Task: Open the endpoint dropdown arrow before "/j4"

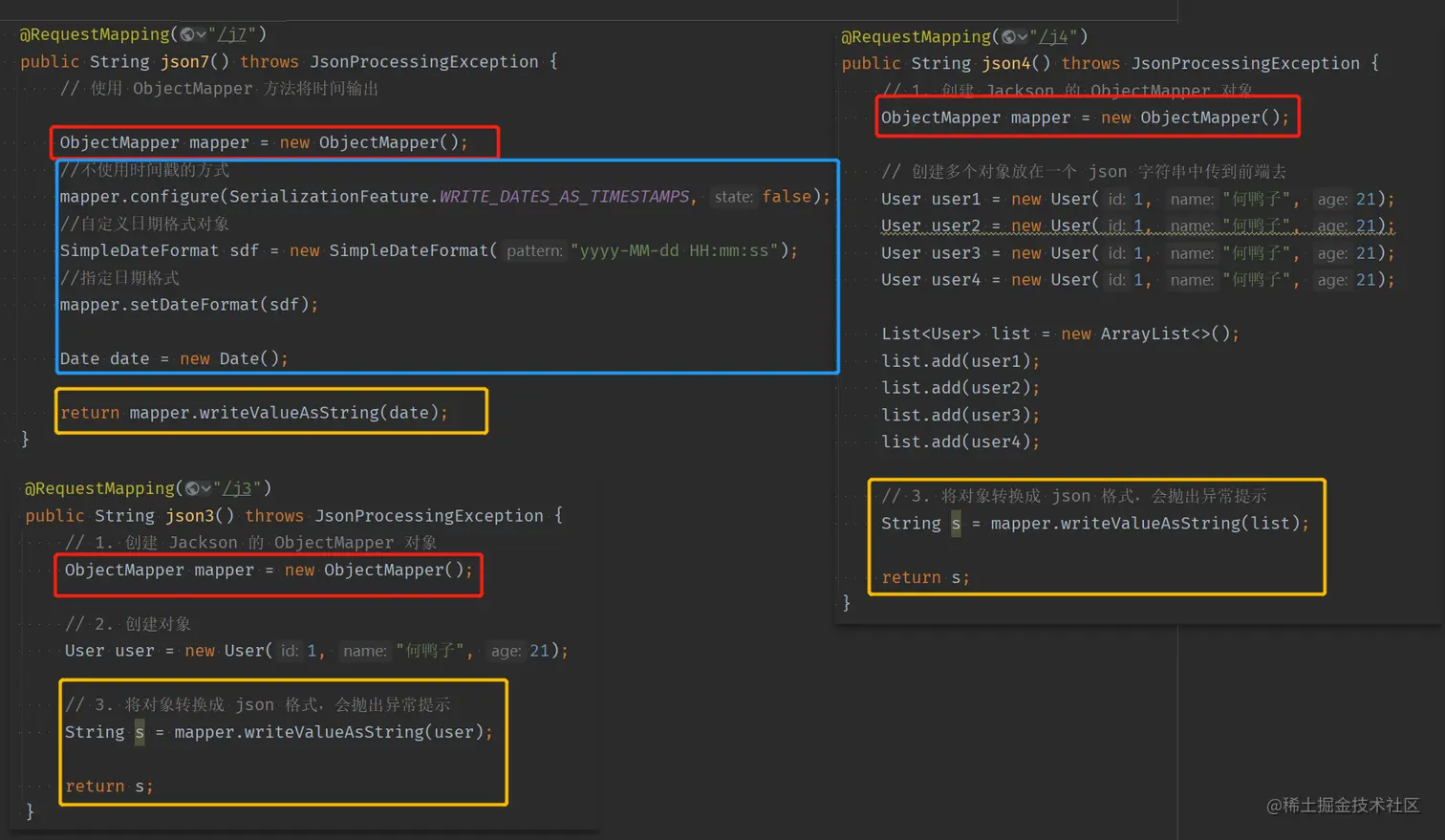Action: pyautogui.click(x=1023, y=38)
